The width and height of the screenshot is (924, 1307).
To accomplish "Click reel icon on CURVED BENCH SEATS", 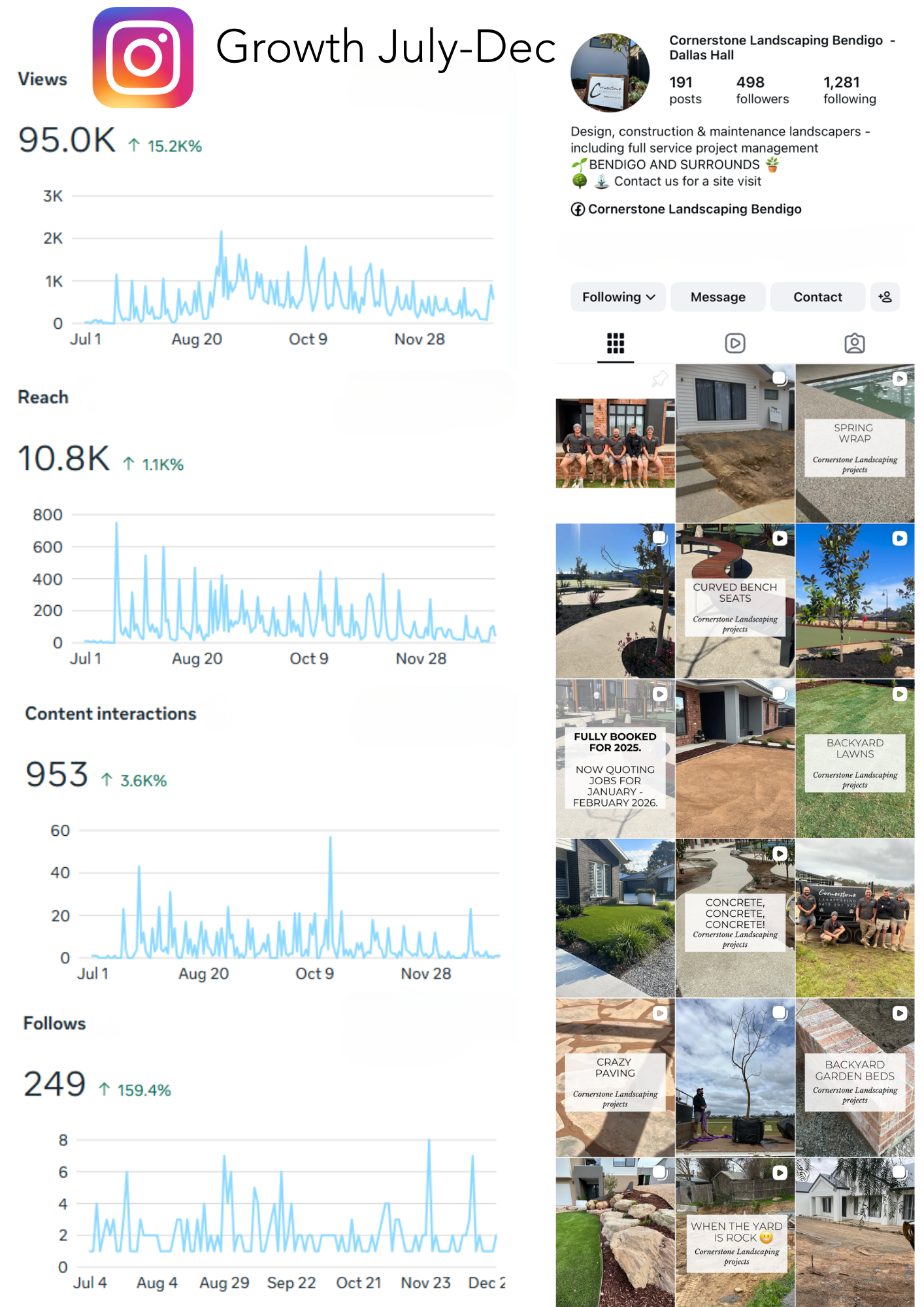I will coord(780,538).
